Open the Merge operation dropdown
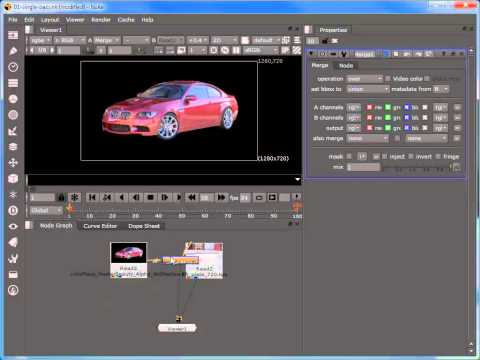Viewport: 480px width, 360px height. [365, 79]
